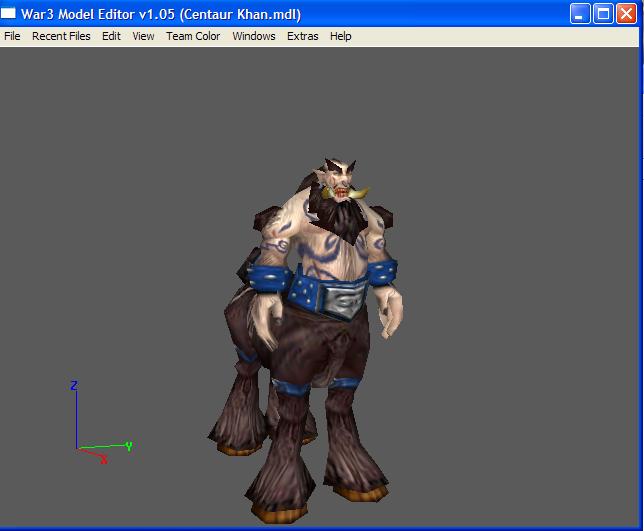The image size is (644, 531).
Task: Minimize the War3 Model Editor window
Action: [x=580, y=14]
